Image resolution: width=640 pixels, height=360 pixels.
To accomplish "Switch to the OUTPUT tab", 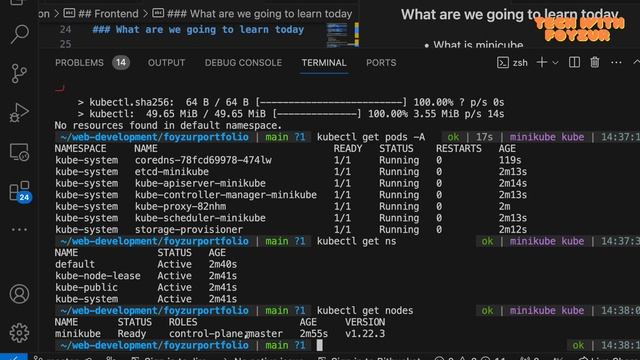I will coord(167,63).
